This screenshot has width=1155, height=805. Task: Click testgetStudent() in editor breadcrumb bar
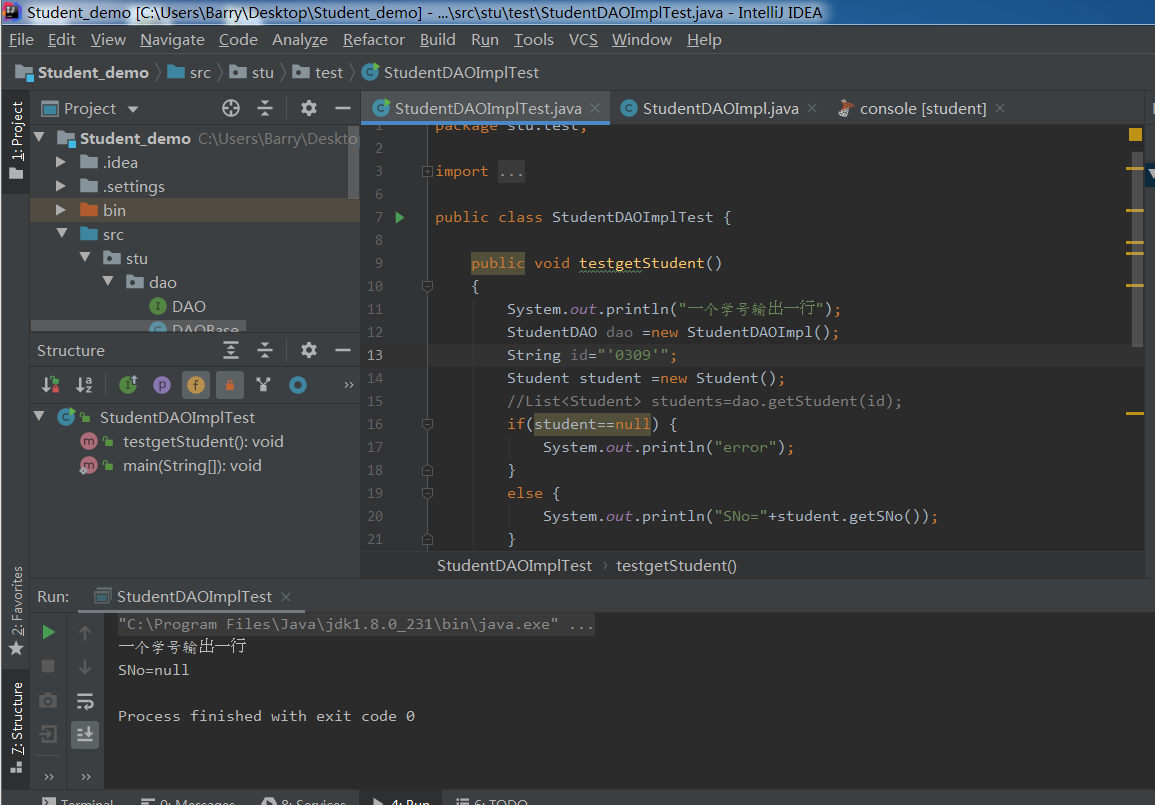point(676,565)
